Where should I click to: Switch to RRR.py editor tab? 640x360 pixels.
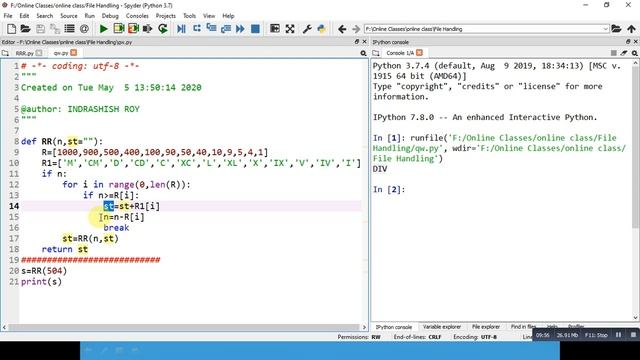(x=24, y=53)
